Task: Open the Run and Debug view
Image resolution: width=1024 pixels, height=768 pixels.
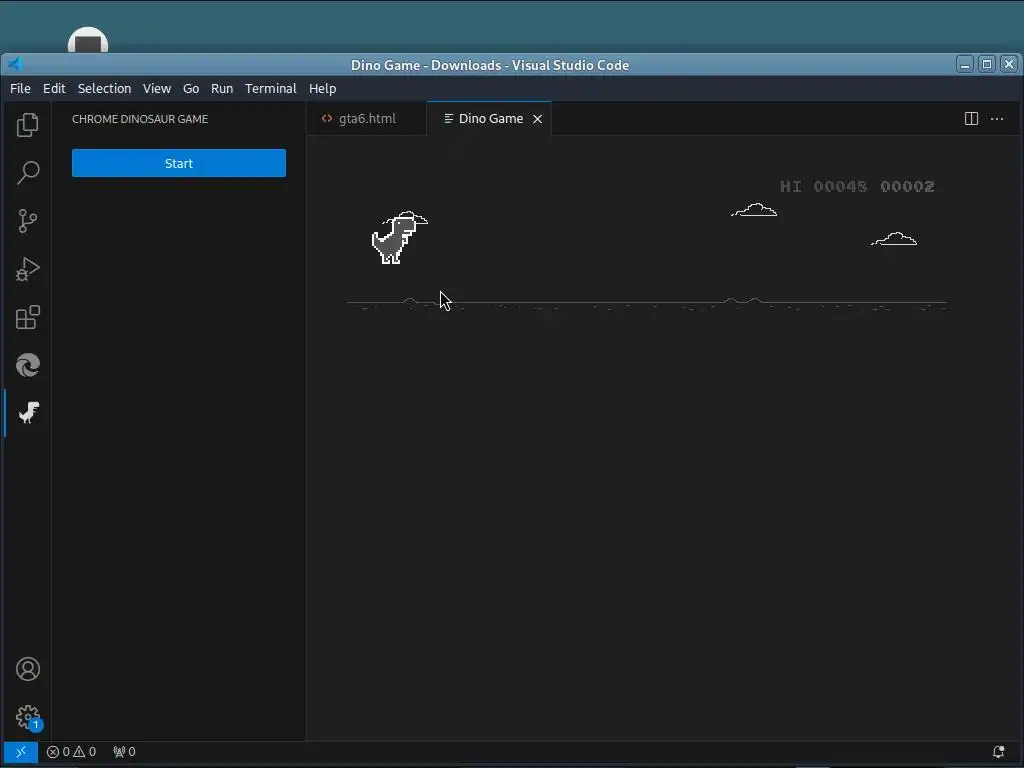Action: click(x=27, y=269)
